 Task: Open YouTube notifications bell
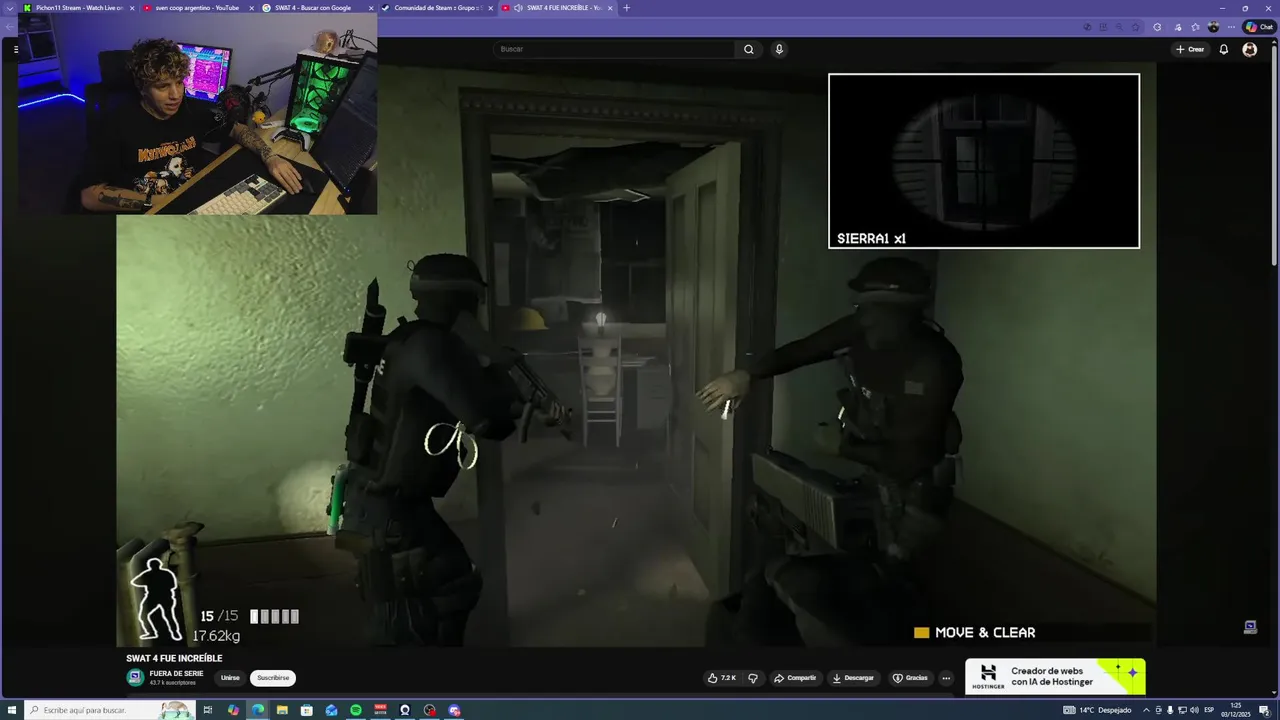(x=1223, y=49)
